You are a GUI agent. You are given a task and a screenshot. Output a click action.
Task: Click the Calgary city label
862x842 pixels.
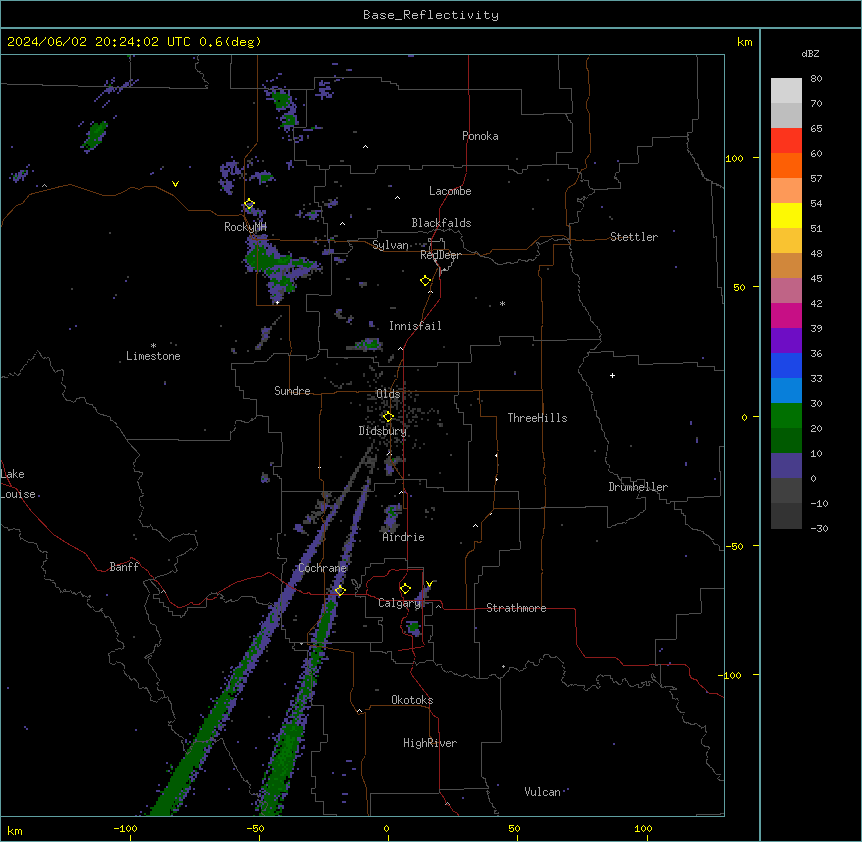coord(399,603)
